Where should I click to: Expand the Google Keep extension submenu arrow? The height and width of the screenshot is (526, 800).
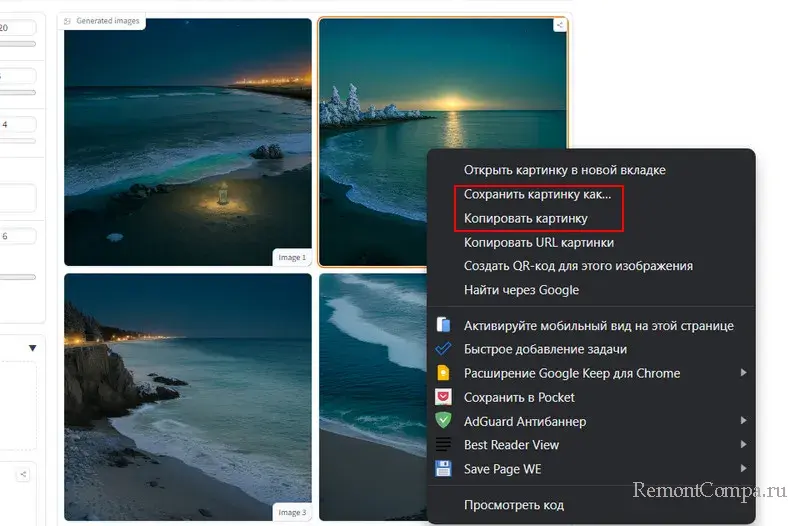click(743, 373)
